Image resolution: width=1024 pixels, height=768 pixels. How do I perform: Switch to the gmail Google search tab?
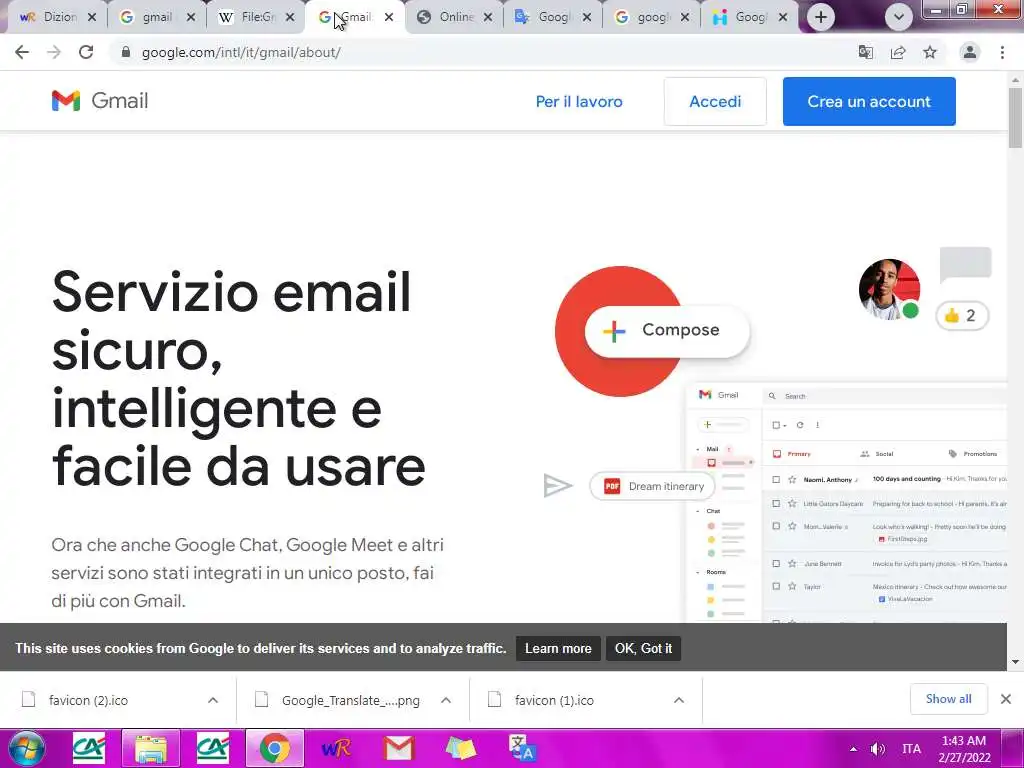[148, 17]
